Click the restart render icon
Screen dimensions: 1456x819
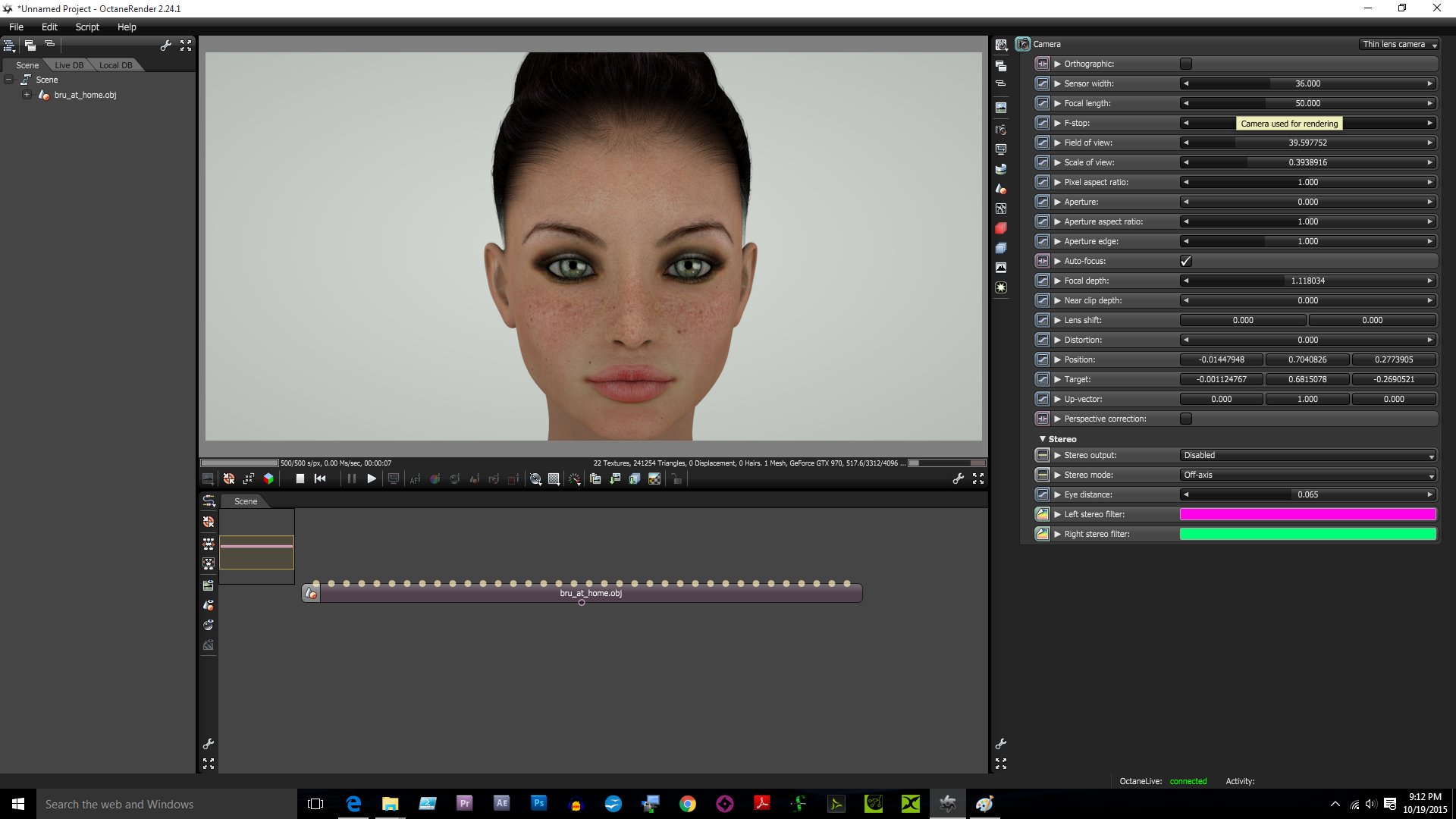click(x=320, y=479)
